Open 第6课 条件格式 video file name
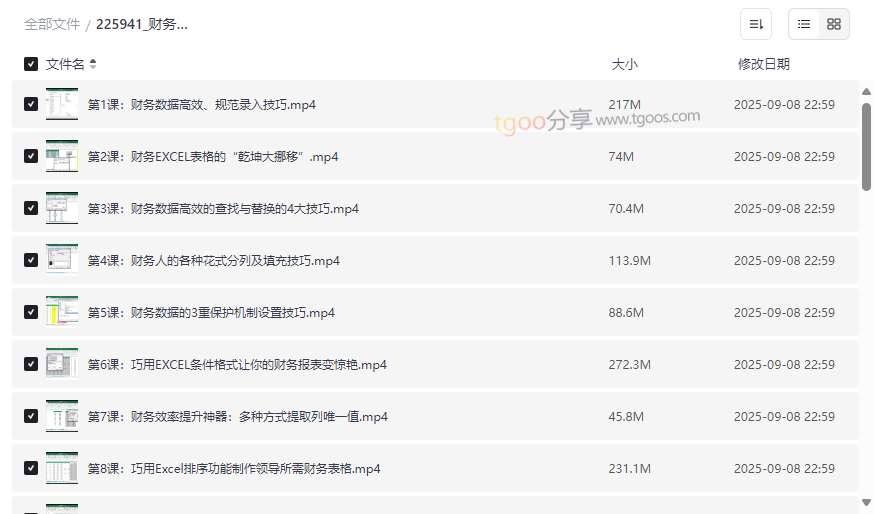Screen dimensions: 874x514 pyautogui.click(x=237, y=365)
